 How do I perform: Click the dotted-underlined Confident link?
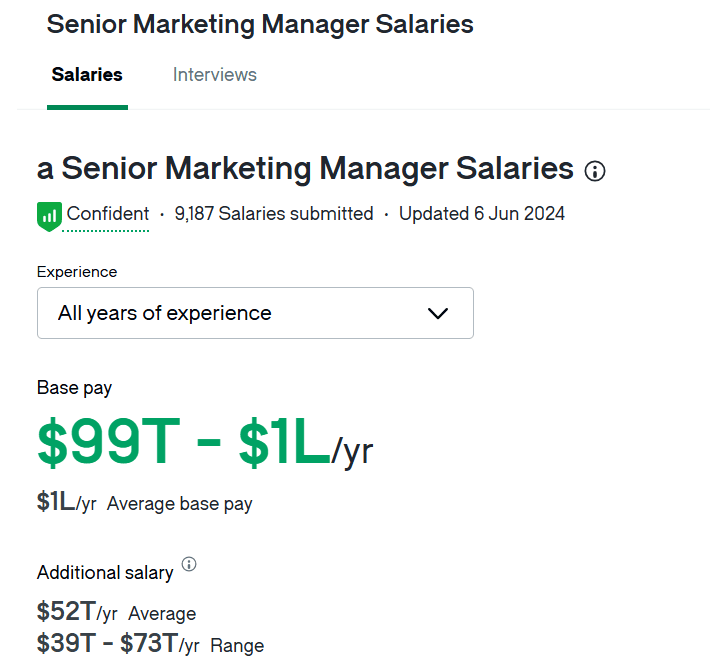tap(108, 214)
